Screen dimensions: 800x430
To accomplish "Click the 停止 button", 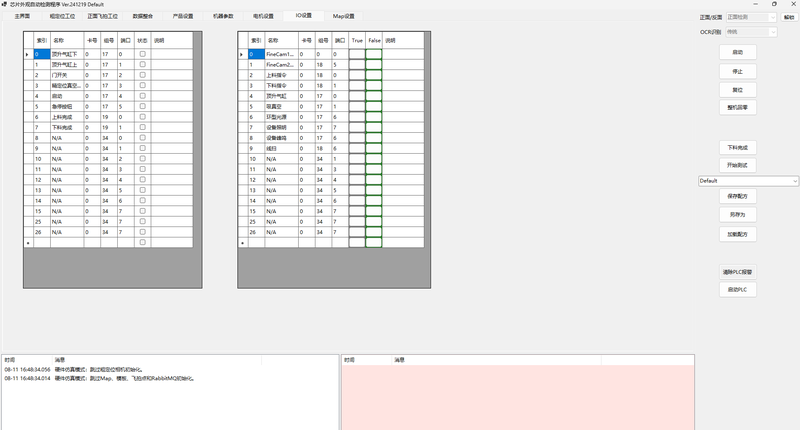I will point(738,71).
